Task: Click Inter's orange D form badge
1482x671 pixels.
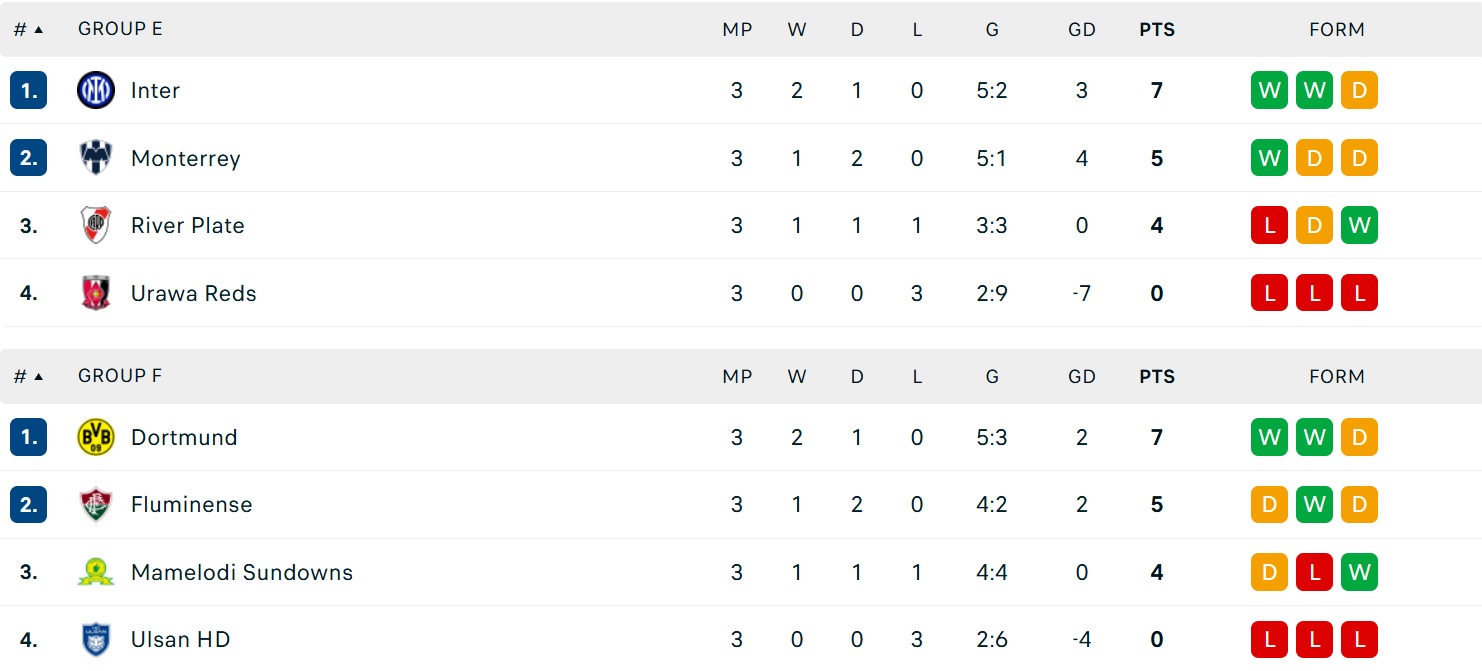Action: [x=1359, y=90]
